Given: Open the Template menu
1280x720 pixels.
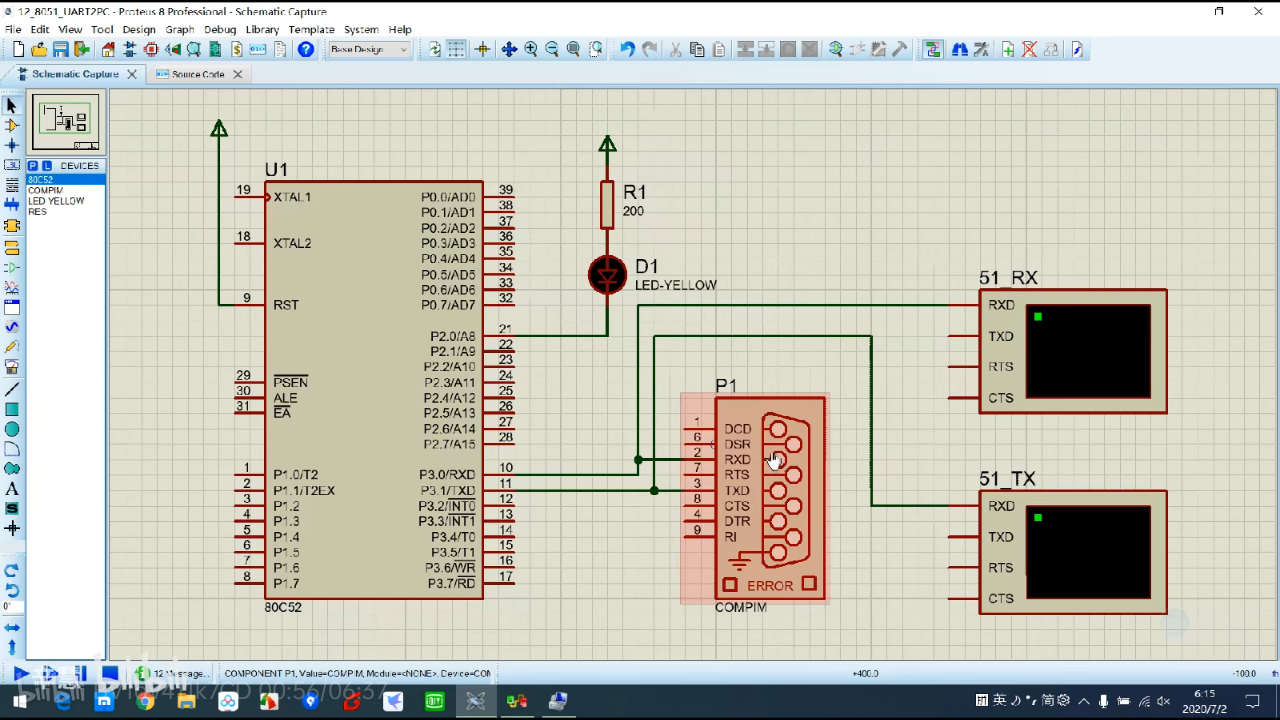Looking at the screenshot, I should (311, 30).
